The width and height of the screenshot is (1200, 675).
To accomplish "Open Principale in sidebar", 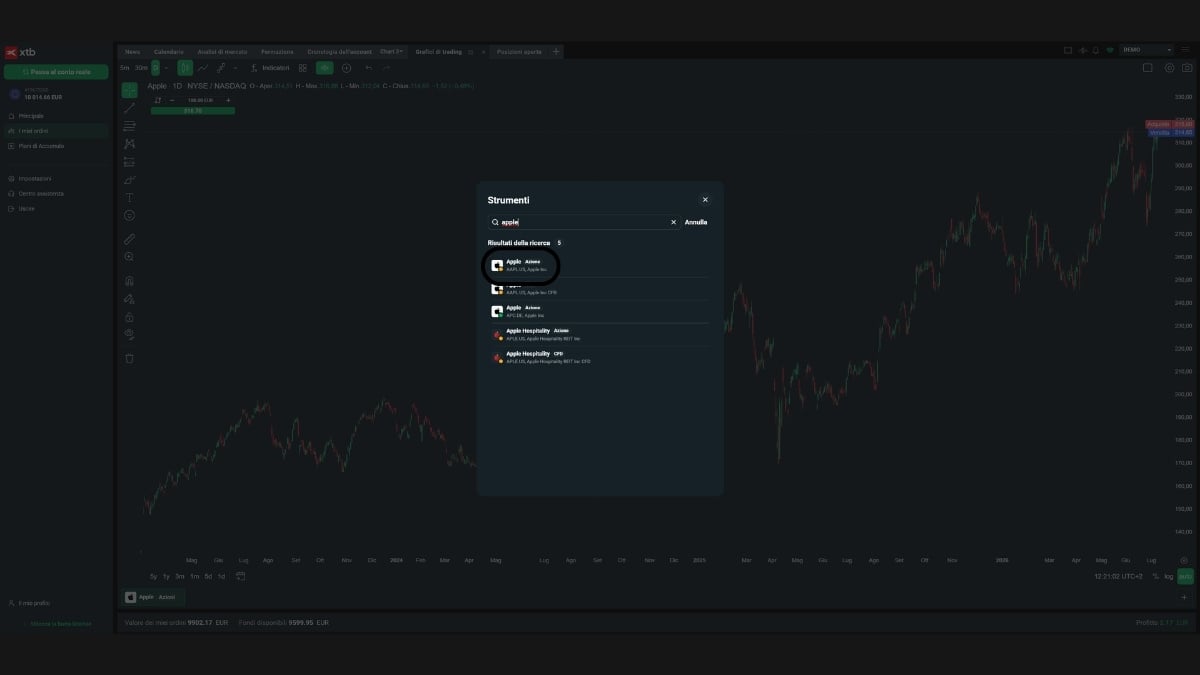I will coord(56,116).
